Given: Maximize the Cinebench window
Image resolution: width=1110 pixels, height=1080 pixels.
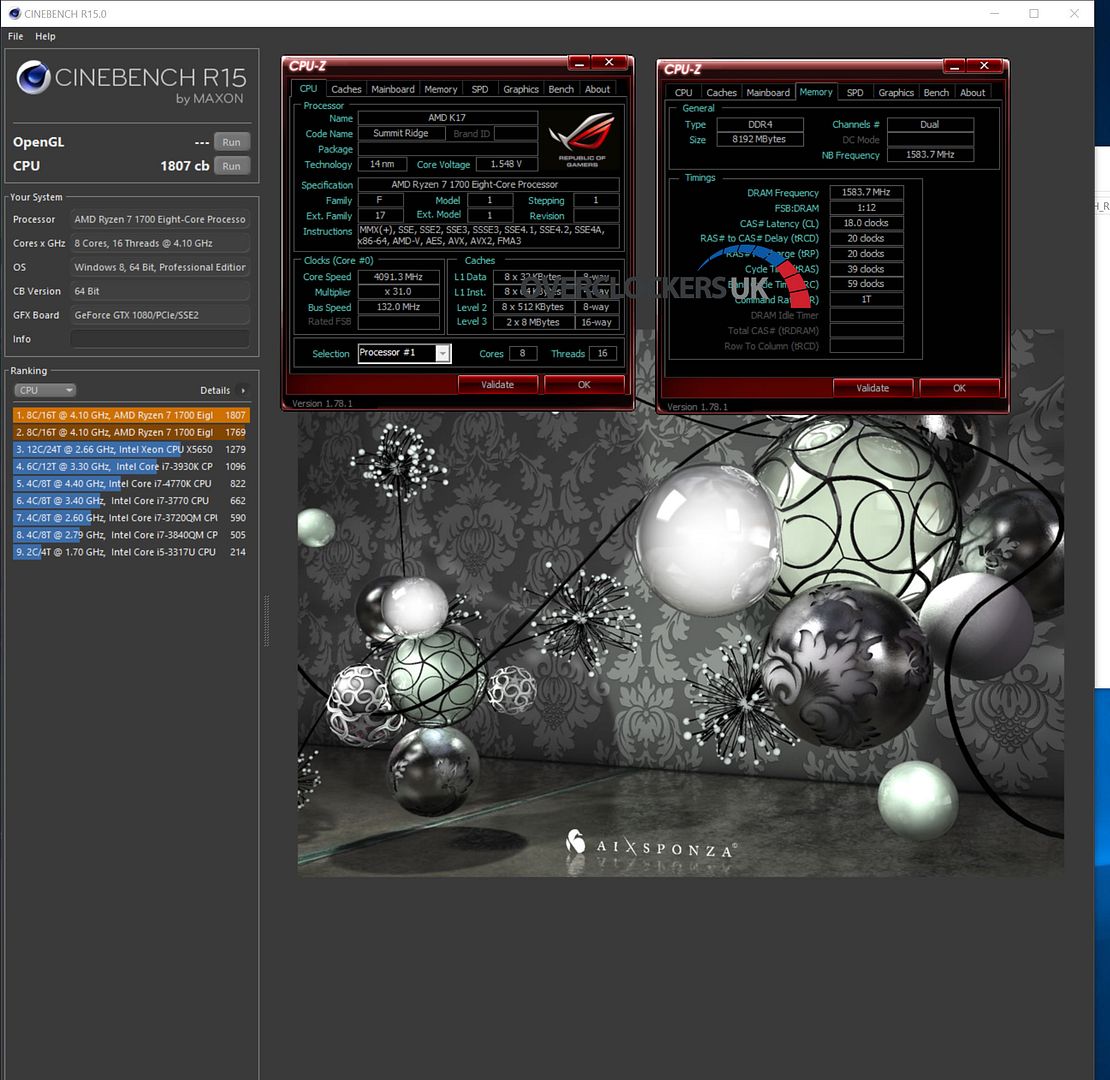Looking at the screenshot, I should [x=1034, y=13].
